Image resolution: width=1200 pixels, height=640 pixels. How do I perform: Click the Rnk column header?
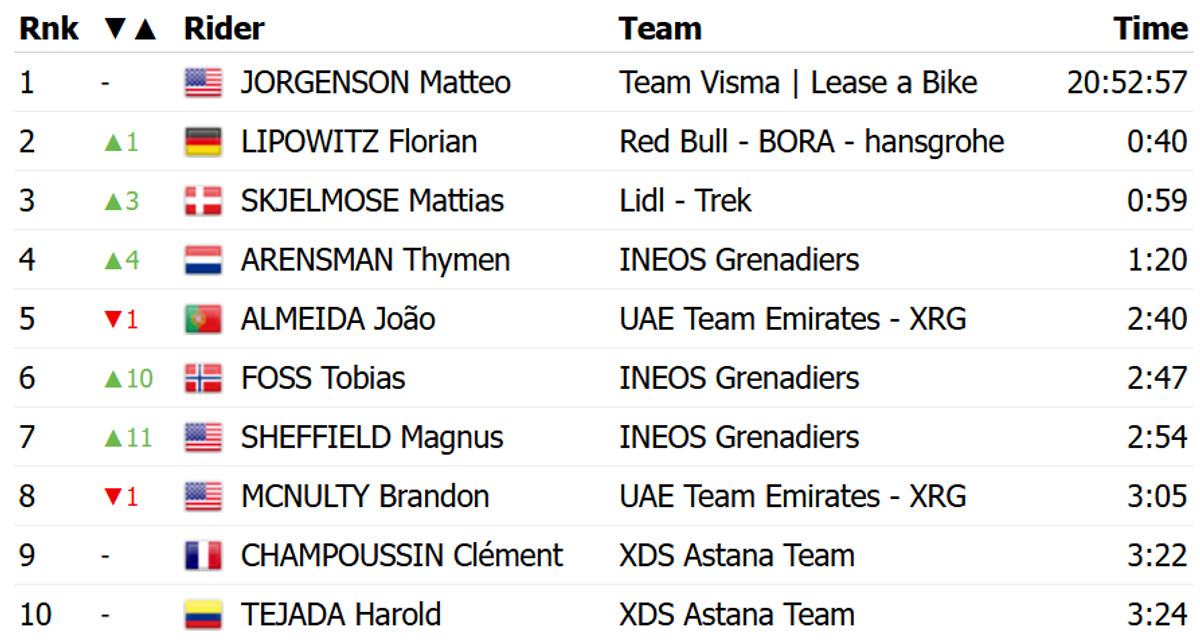49,29
